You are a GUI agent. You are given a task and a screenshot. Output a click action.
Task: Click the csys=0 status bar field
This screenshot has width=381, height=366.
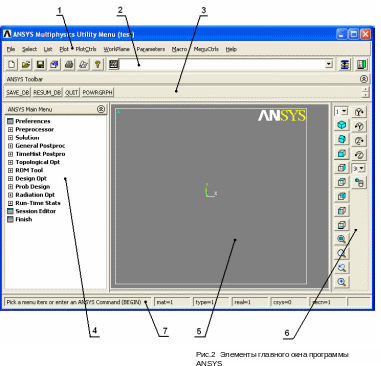[x=289, y=302]
